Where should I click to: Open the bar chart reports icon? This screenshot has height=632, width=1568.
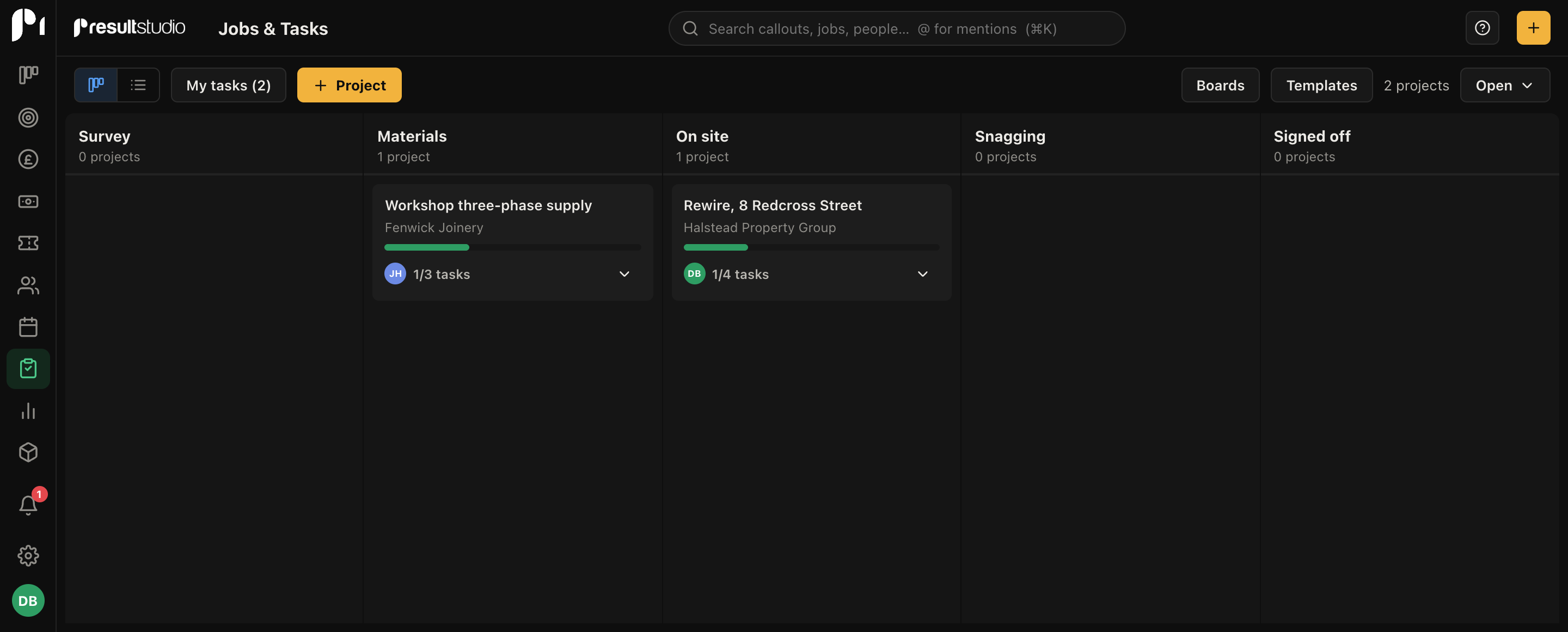coord(28,410)
